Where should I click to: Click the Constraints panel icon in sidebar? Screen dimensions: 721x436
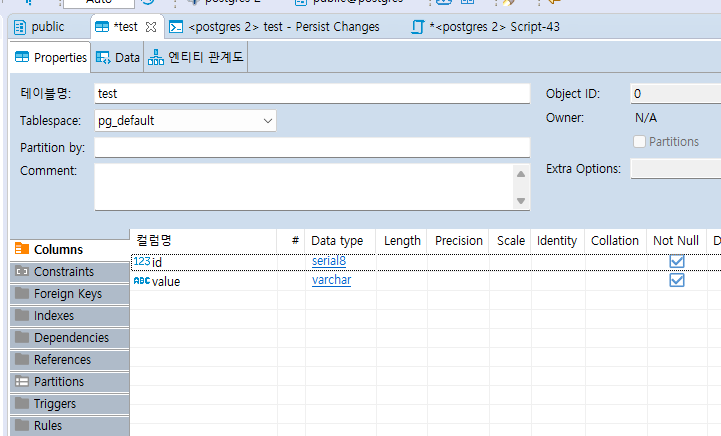[x=22, y=272]
